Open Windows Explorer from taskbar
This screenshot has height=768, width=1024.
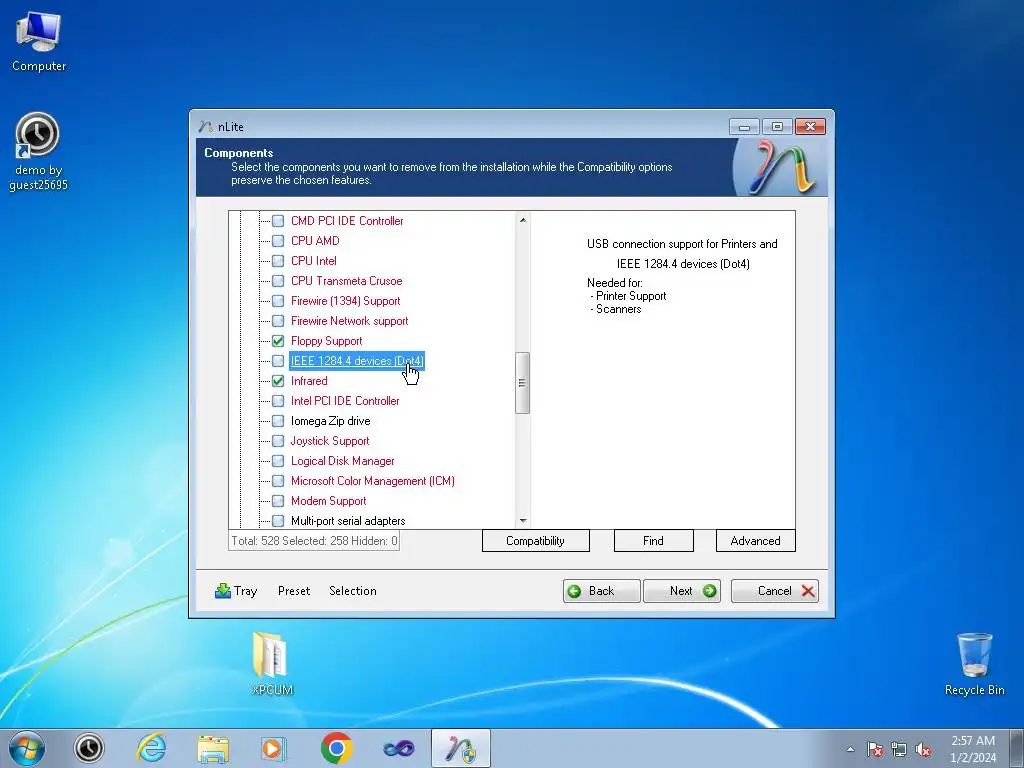click(213, 748)
